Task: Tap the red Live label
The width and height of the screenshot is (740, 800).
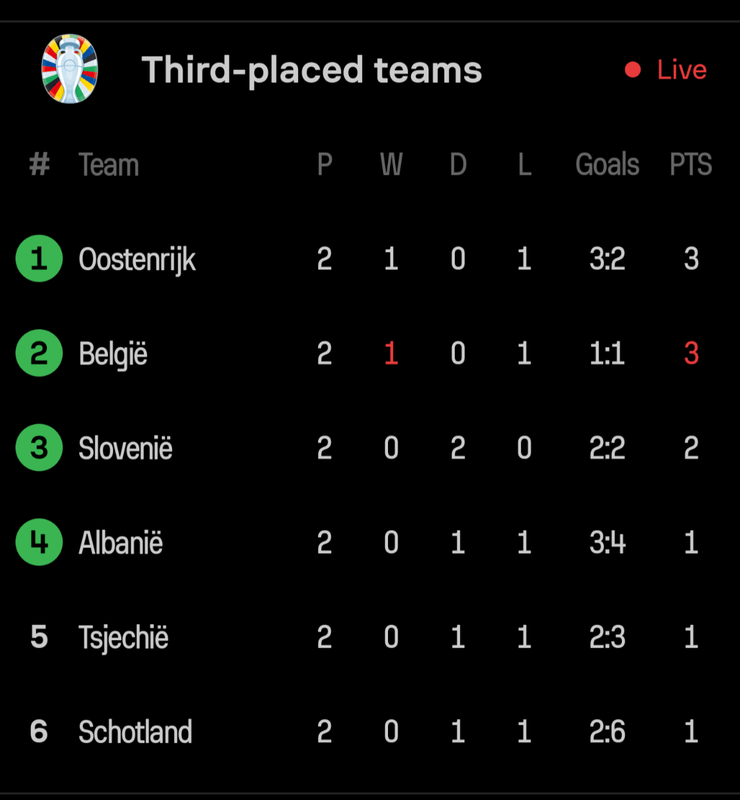Action: [x=681, y=70]
